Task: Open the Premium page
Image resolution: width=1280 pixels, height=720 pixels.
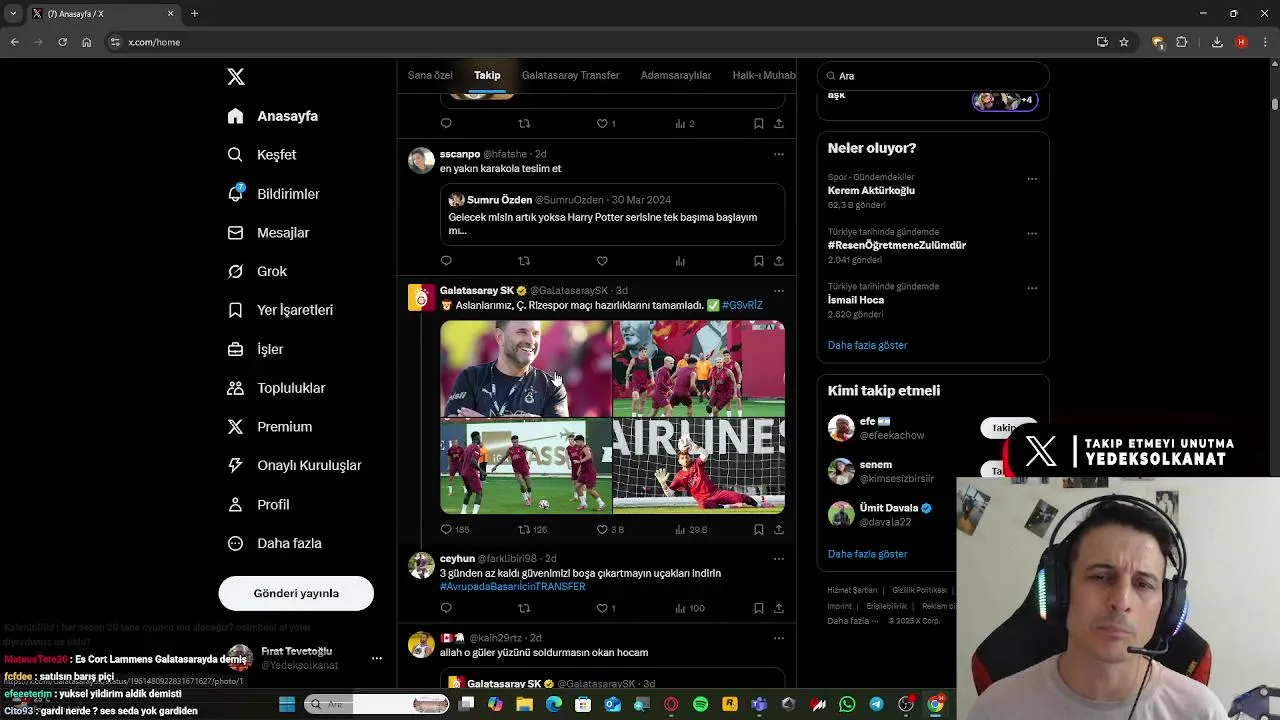Action: (x=270, y=427)
